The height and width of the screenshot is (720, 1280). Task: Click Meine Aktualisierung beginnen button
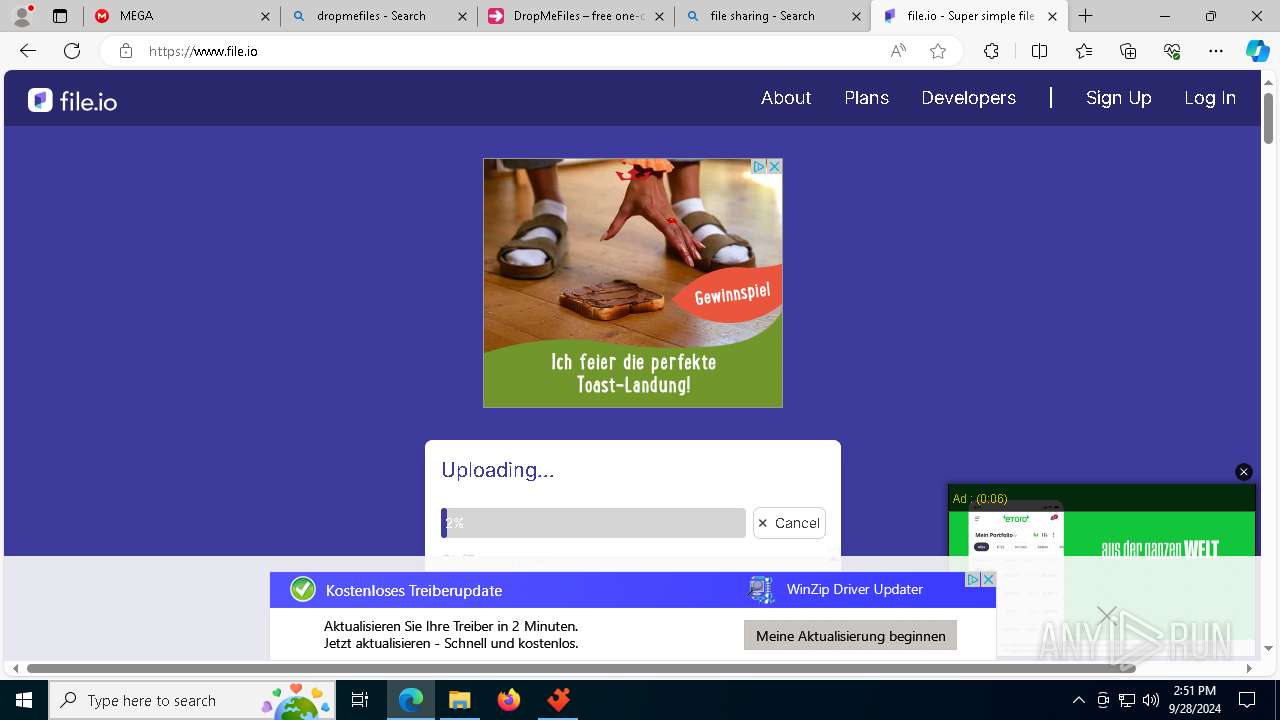tap(850, 635)
